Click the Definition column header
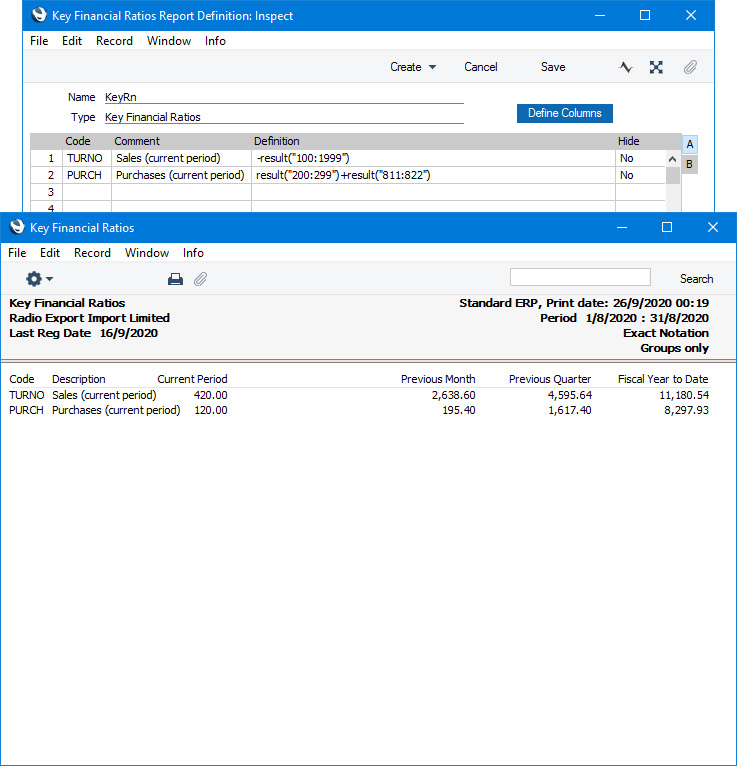This screenshot has height=766, width=737. point(276,141)
